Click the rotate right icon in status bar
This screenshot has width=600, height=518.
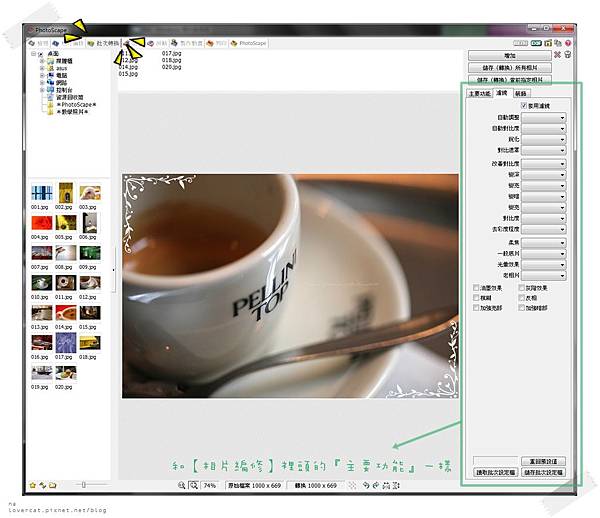(x=376, y=485)
